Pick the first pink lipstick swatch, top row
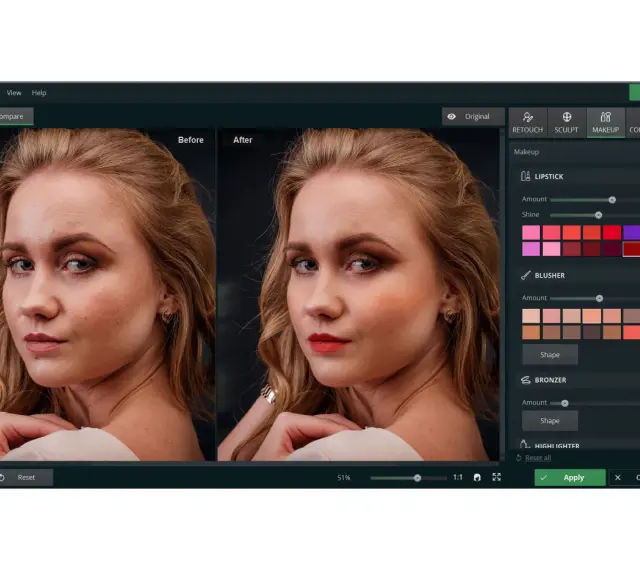Viewport: 640px width, 570px height. tap(531, 232)
